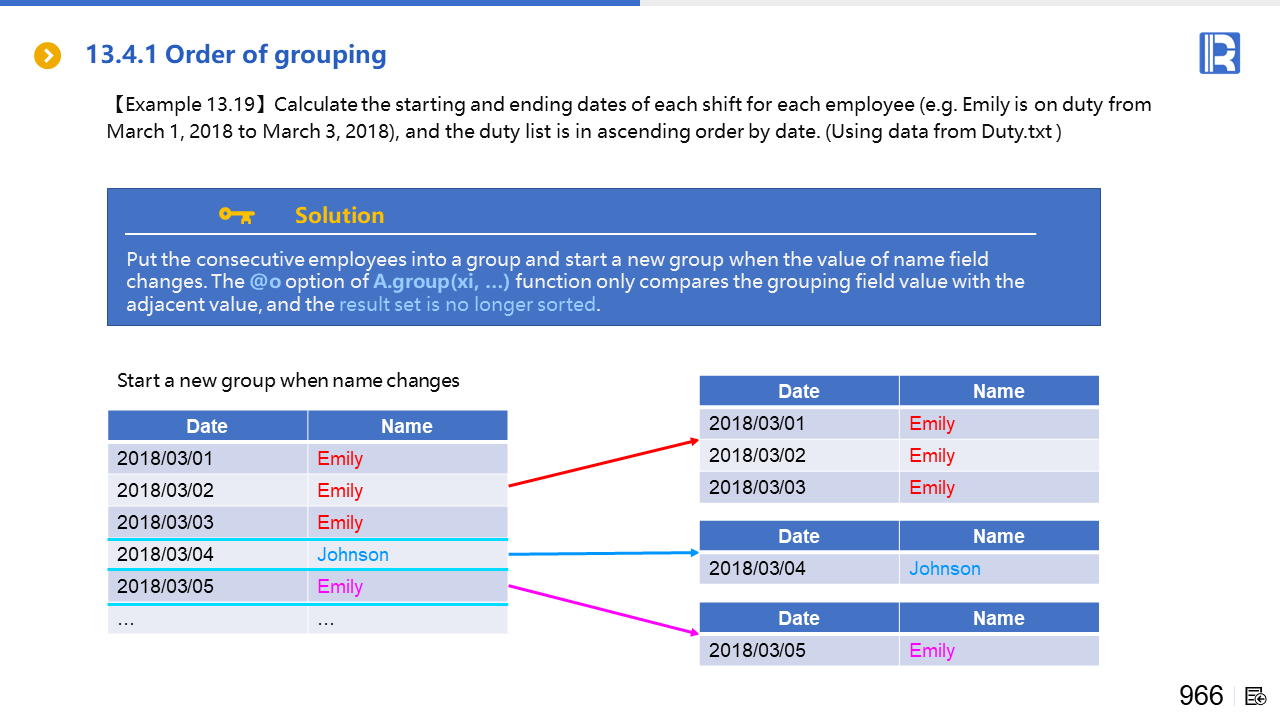1280x720 pixels.
Task: Click the red arrow's arrowhead at the Emily group
Action: pyautogui.click(x=692, y=440)
